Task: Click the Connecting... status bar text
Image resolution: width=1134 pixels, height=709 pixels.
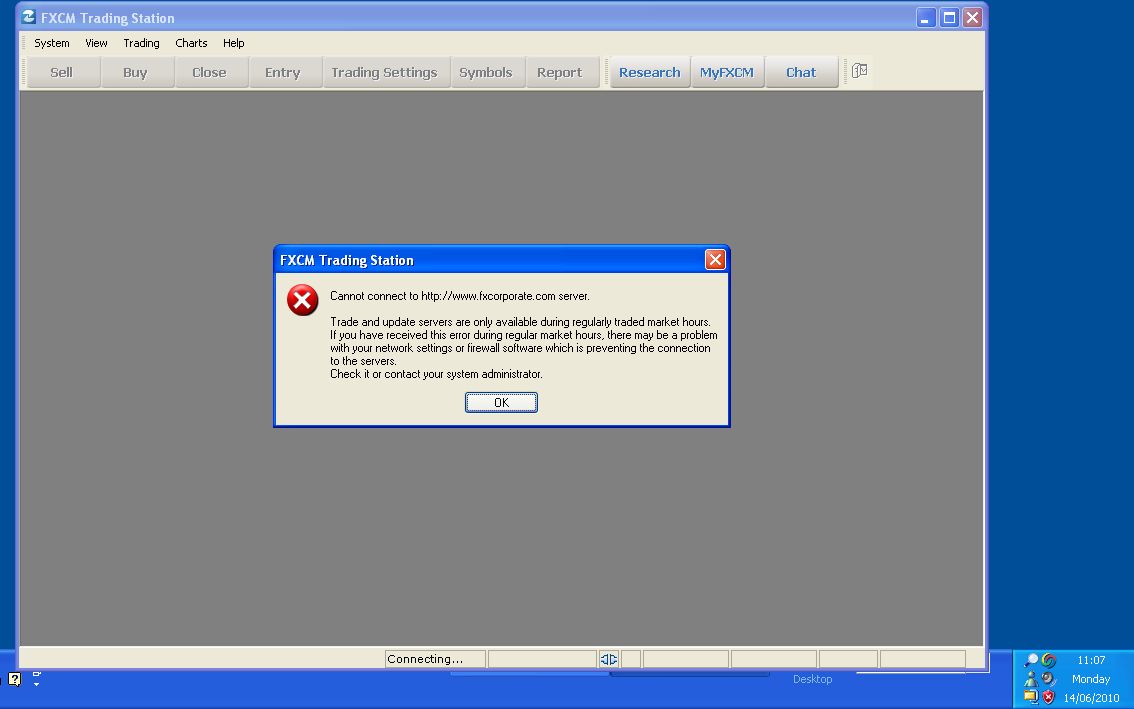Action: [x=425, y=659]
